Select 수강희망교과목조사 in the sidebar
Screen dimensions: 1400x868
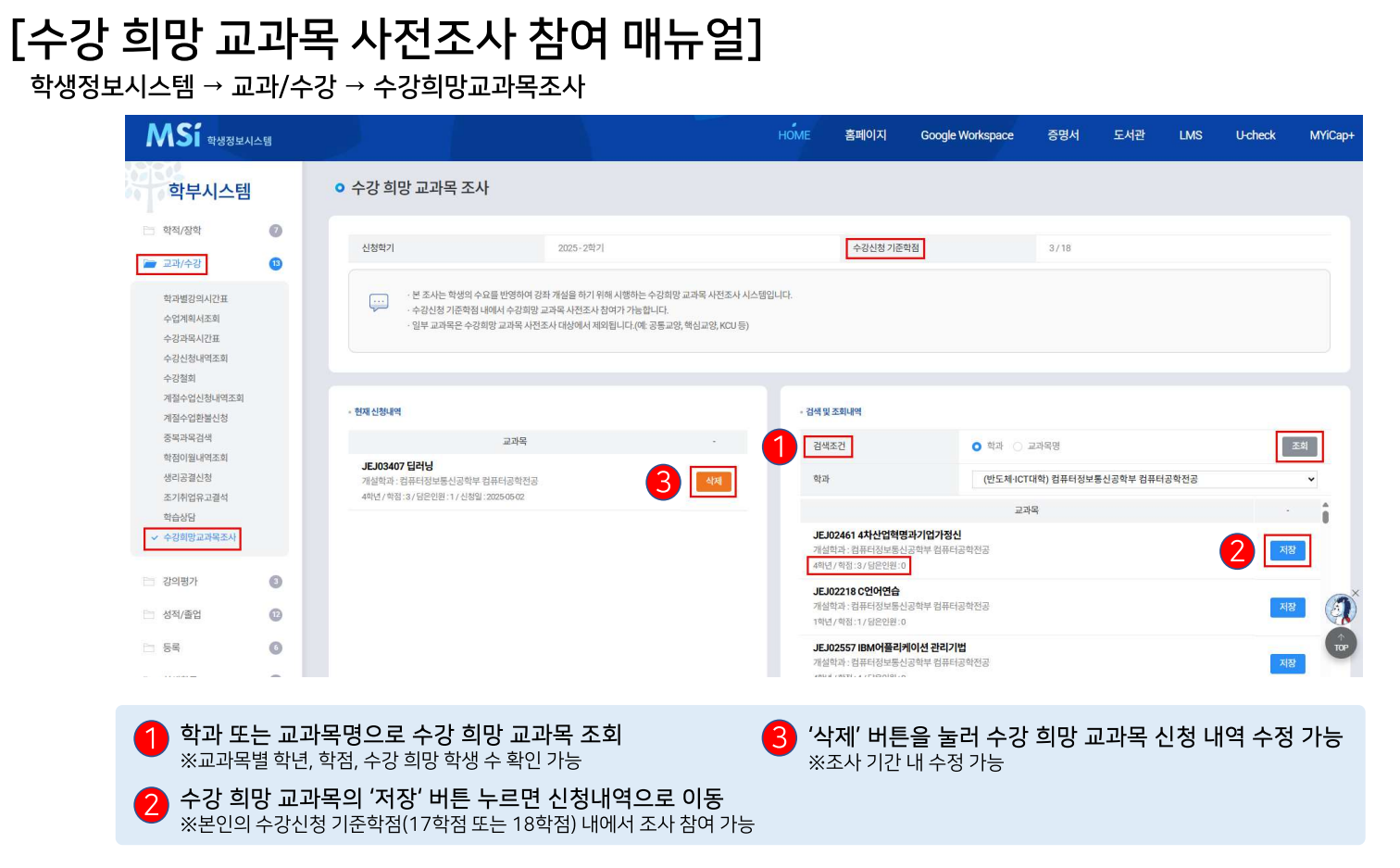tap(199, 538)
